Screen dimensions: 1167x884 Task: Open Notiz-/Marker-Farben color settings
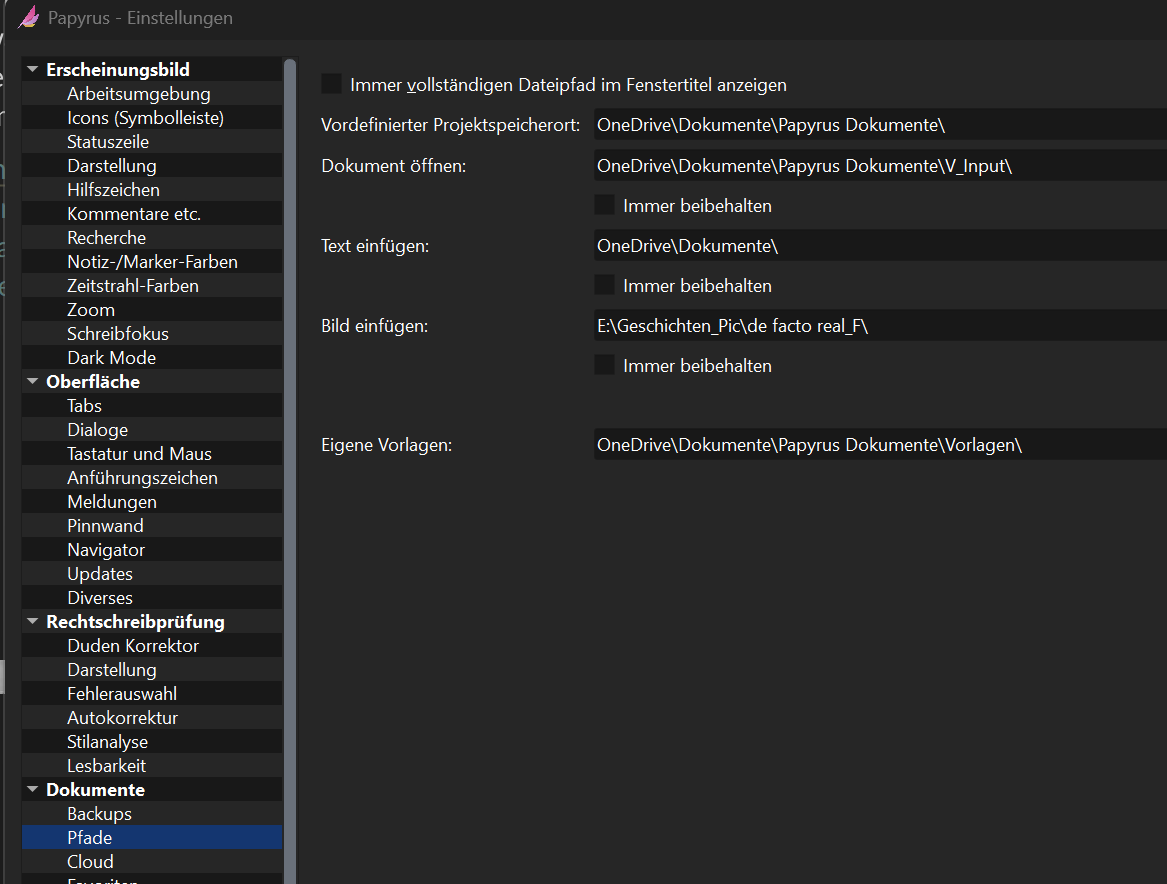(152, 262)
